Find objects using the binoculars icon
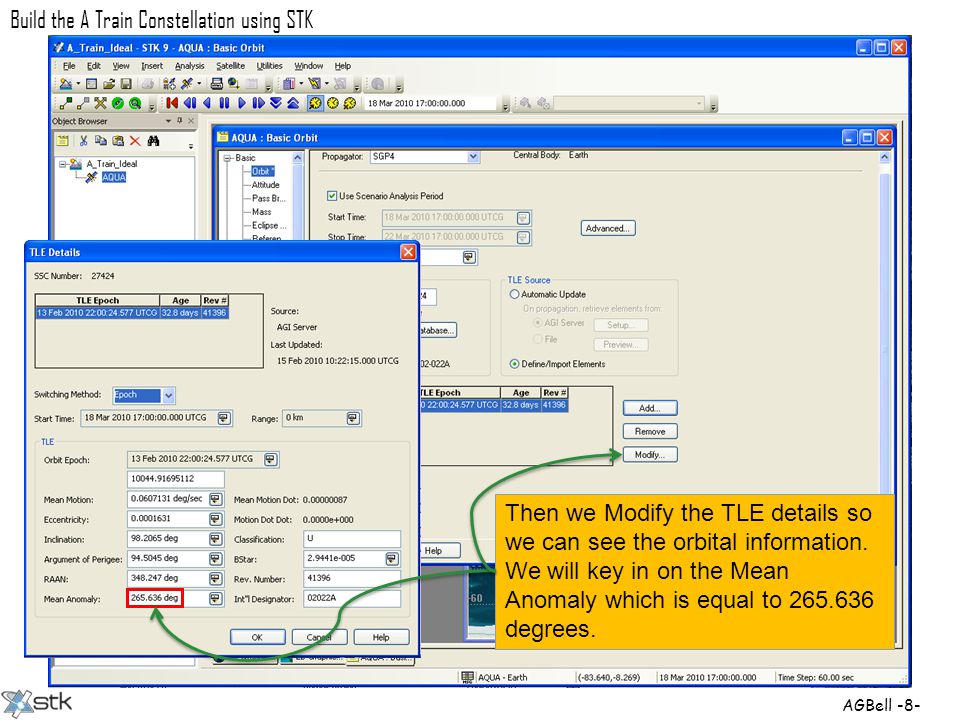The image size is (960, 720). (x=153, y=141)
